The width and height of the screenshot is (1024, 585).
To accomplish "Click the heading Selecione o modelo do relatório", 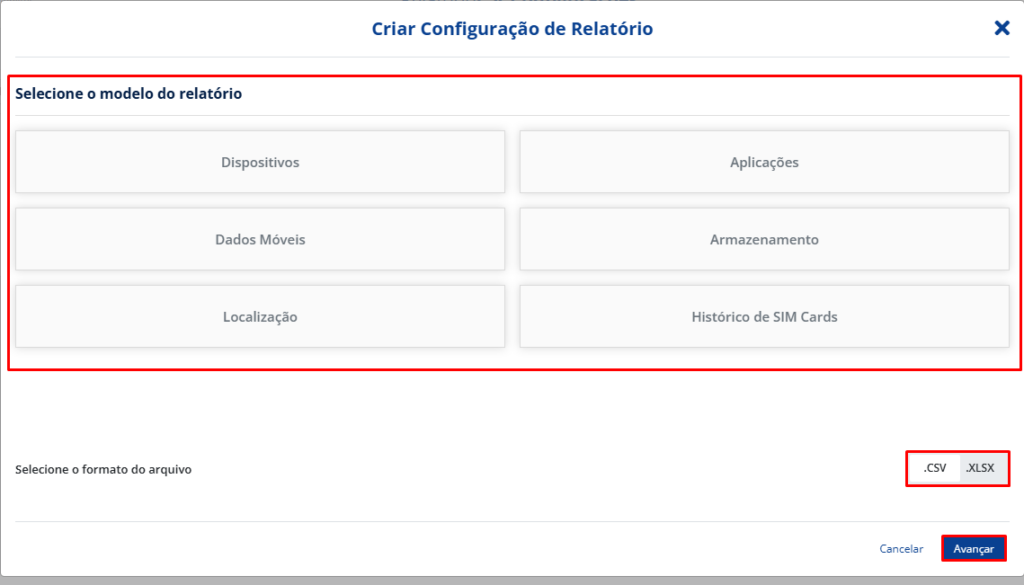I will click(x=129, y=94).
